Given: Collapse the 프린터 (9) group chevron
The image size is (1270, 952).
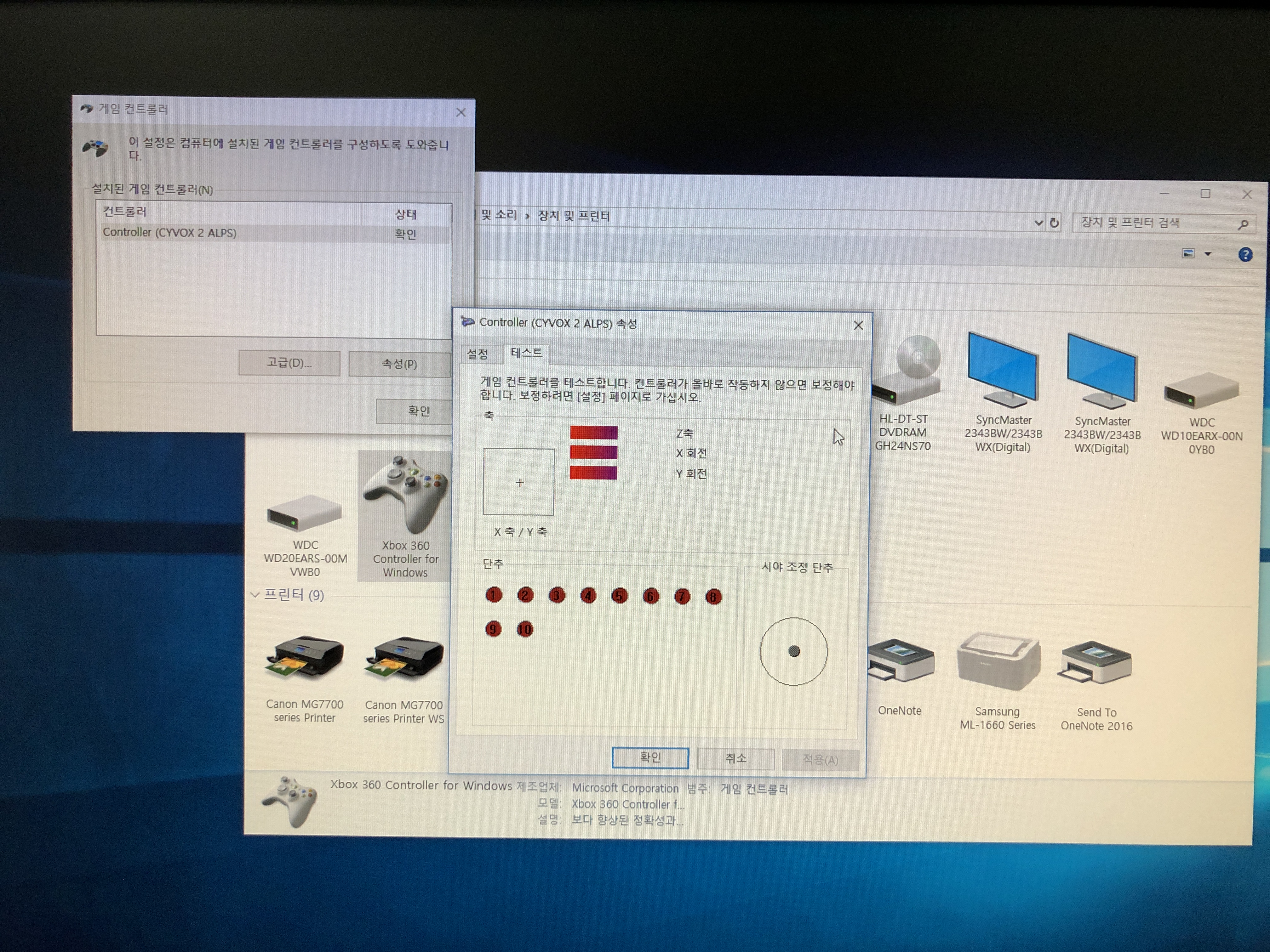Looking at the screenshot, I should tap(255, 595).
